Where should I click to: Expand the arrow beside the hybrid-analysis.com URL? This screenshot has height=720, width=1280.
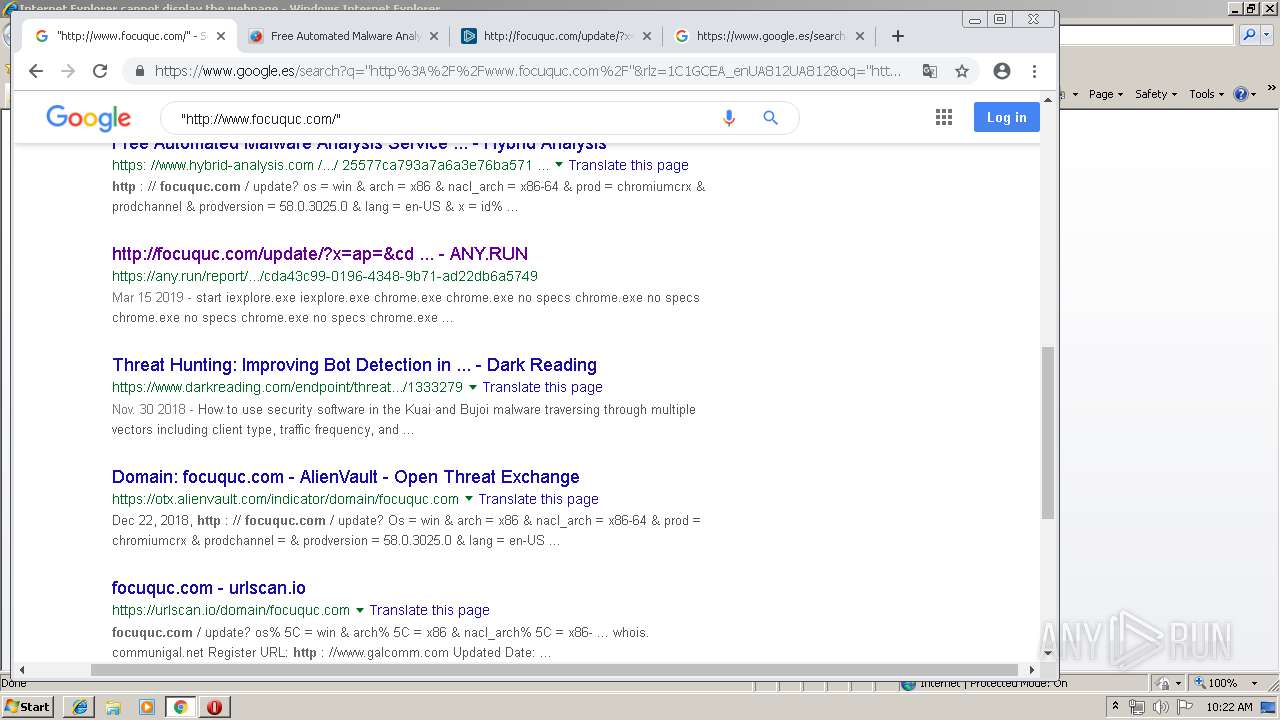point(559,165)
